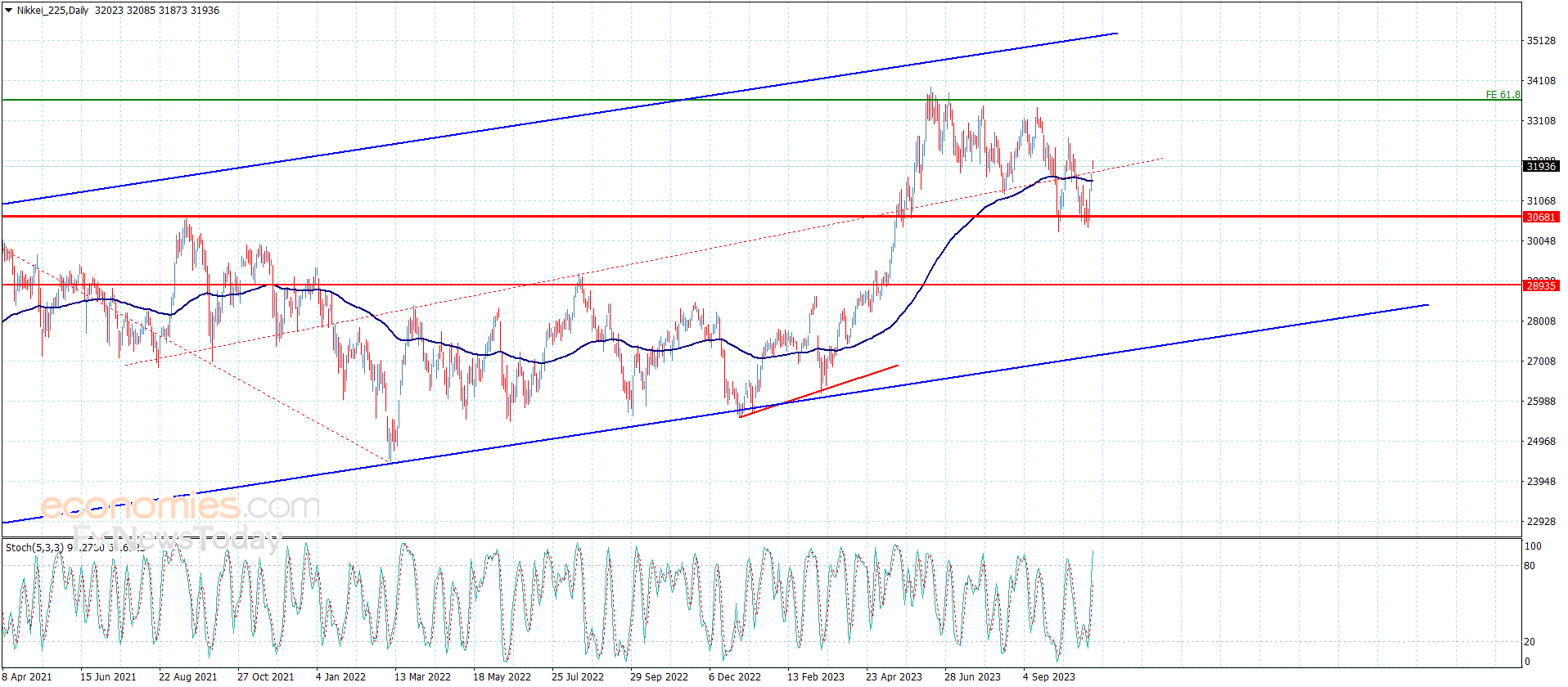Click the stochastic scale value 100
This screenshot has width=1568, height=687.
pyautogui.click(x=1533, y=546)
